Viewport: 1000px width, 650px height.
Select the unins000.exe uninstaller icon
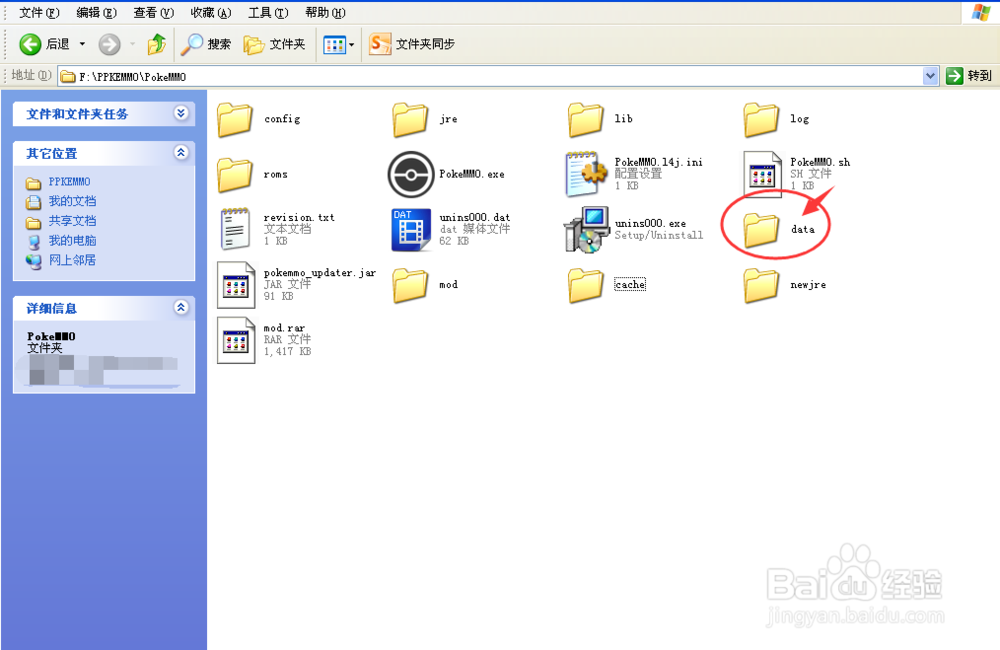(x=586, y=229)
